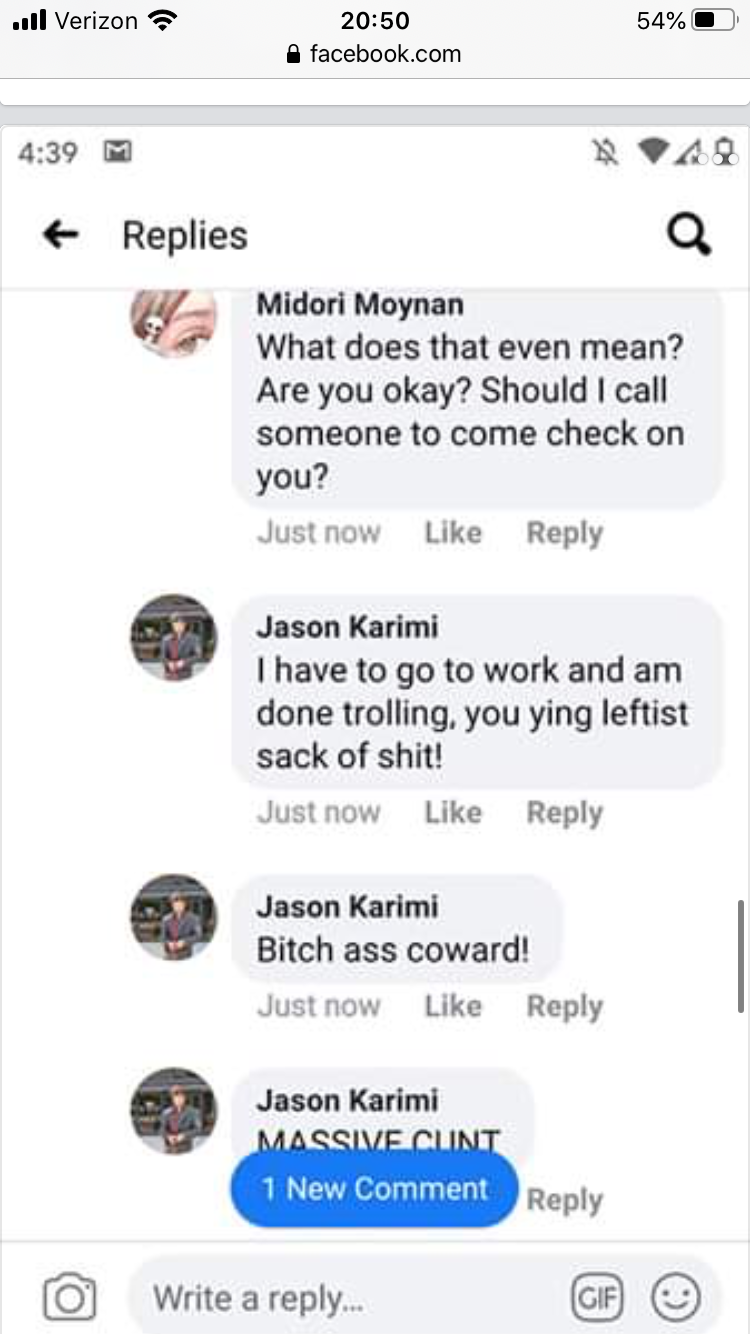
Task: Open the search magnifier icon
Action: click(x=688, y=236)
